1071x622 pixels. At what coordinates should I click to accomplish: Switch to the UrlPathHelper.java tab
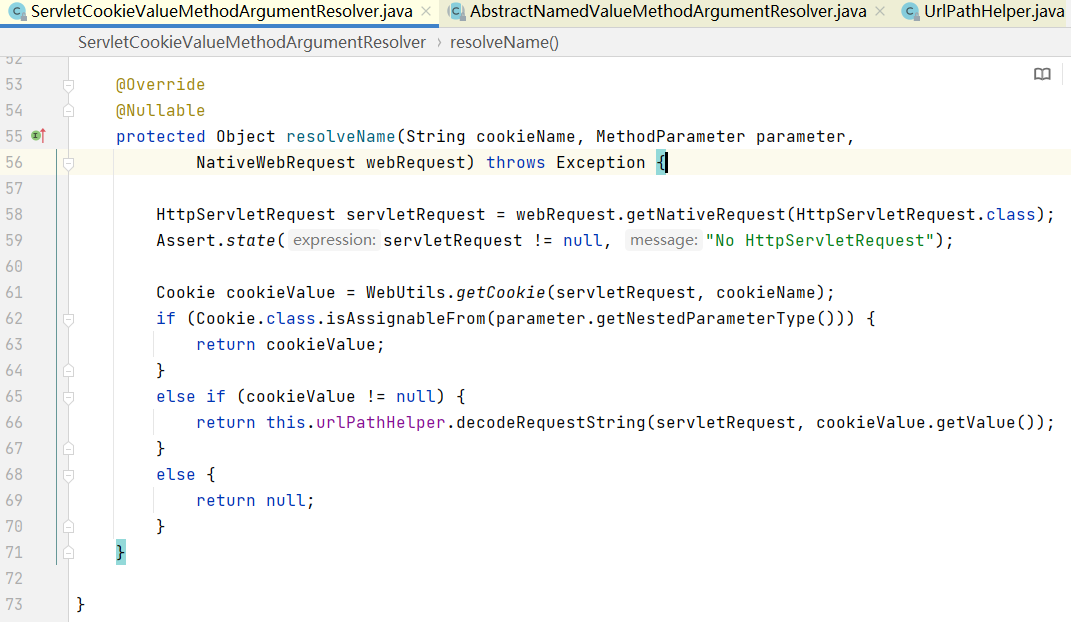point(994,12)
